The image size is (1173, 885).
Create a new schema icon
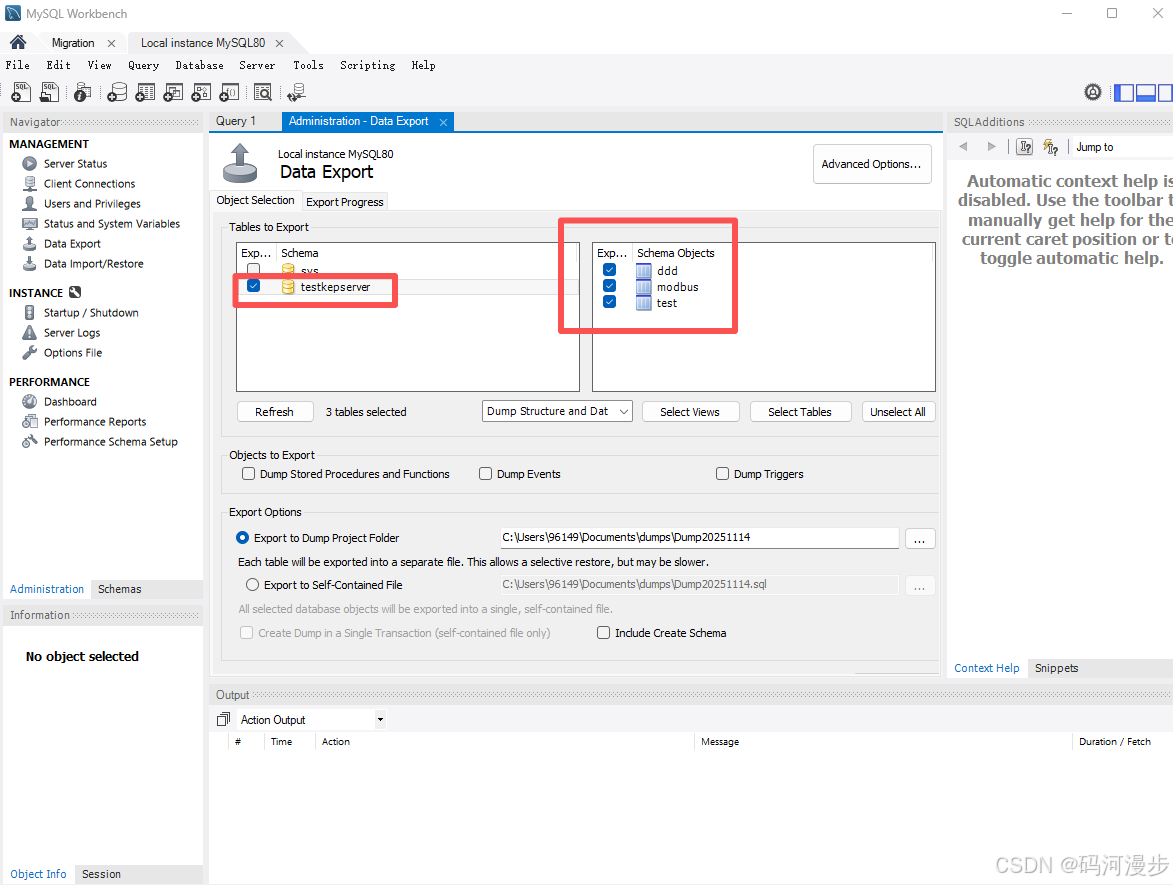[x=117, y=92]
